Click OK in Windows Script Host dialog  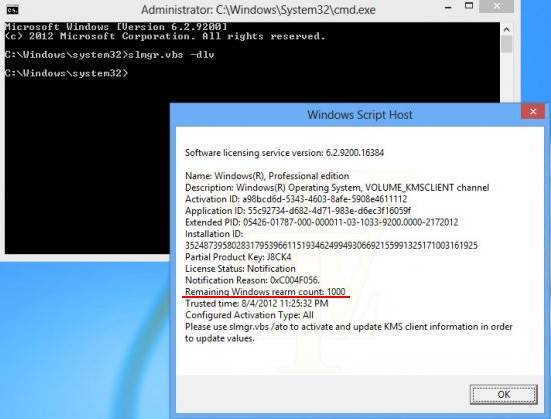click(504, 394)
